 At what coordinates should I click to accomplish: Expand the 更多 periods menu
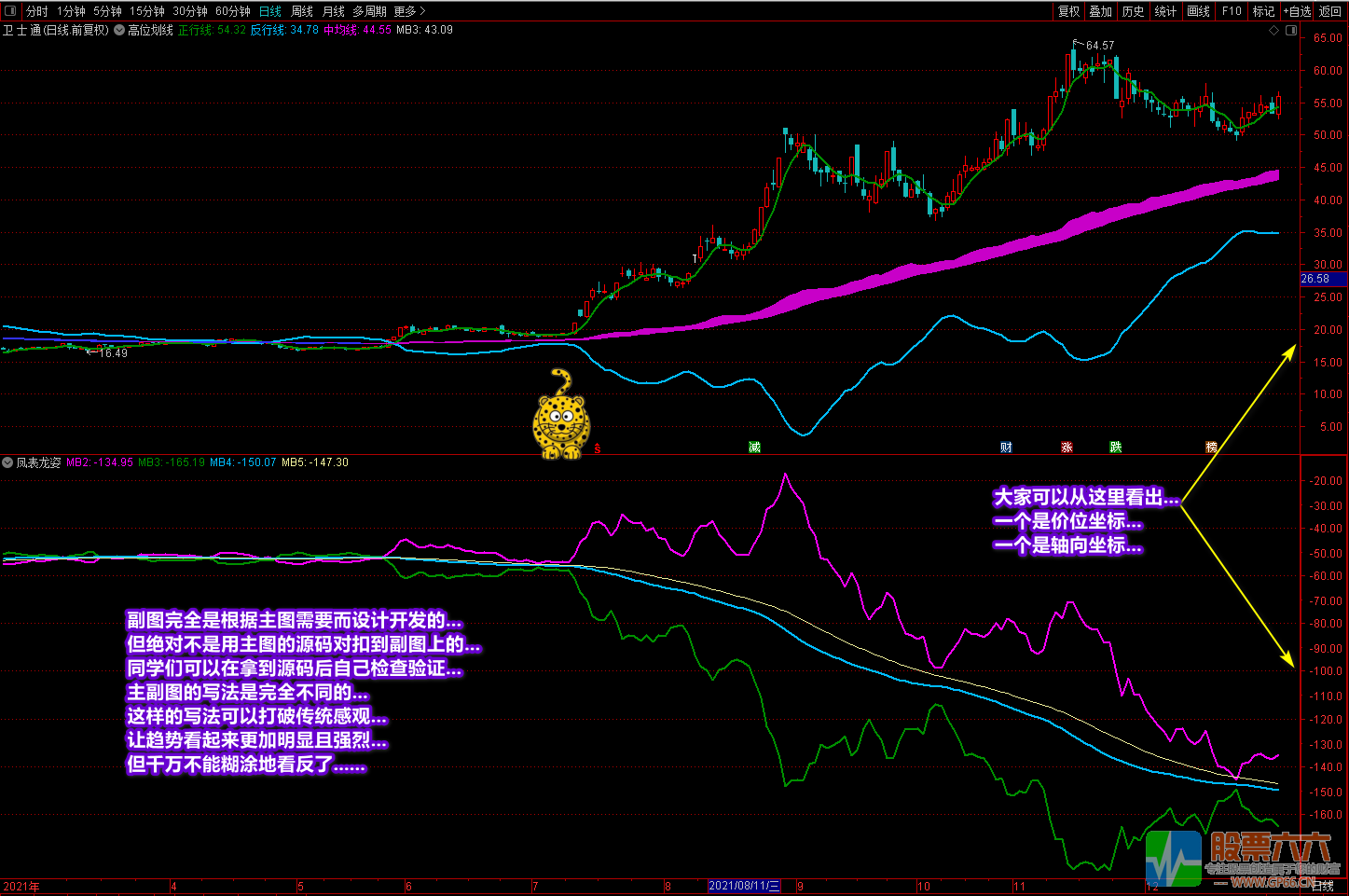(409, 11)
